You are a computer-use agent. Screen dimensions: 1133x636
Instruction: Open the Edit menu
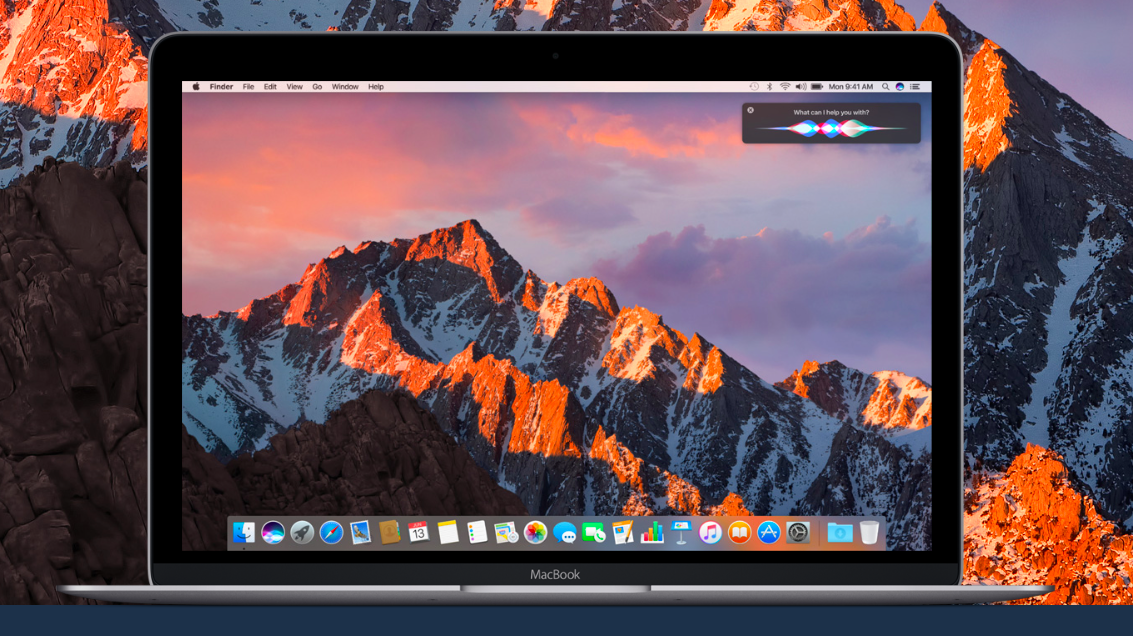(x=270, y=87)
